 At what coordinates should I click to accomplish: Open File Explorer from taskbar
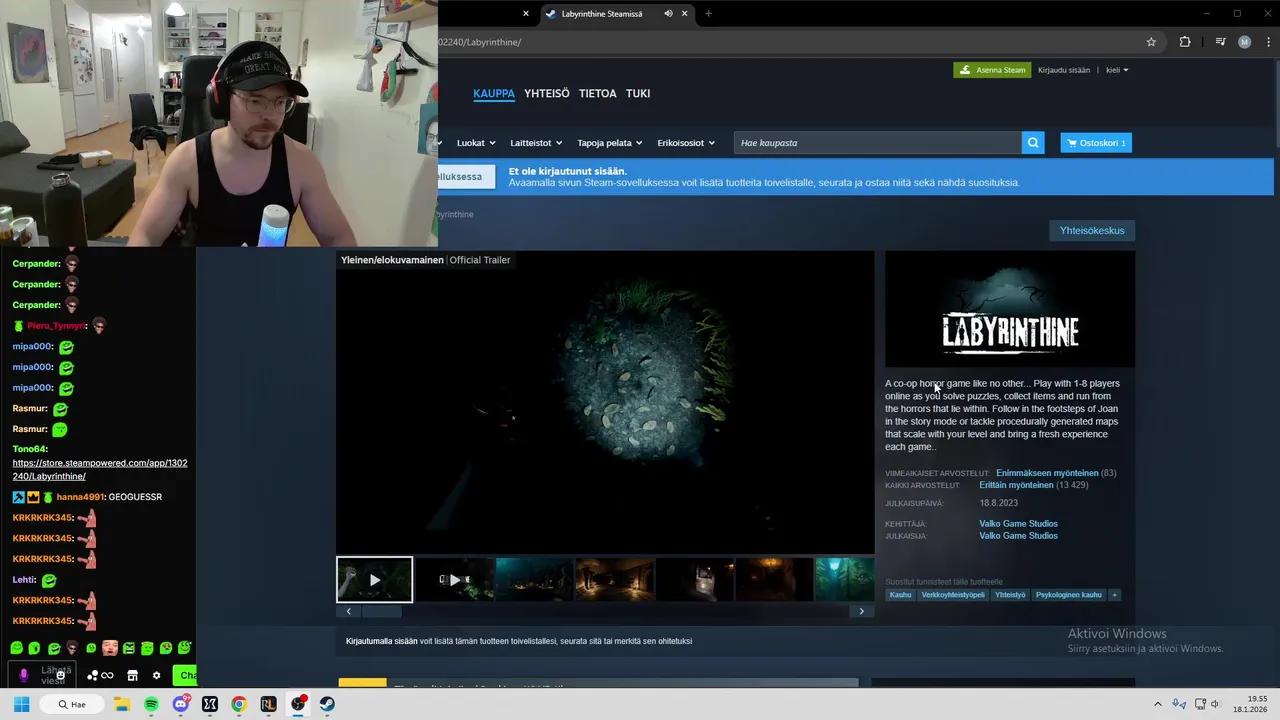pyautogui.click(x=122, y=704)
